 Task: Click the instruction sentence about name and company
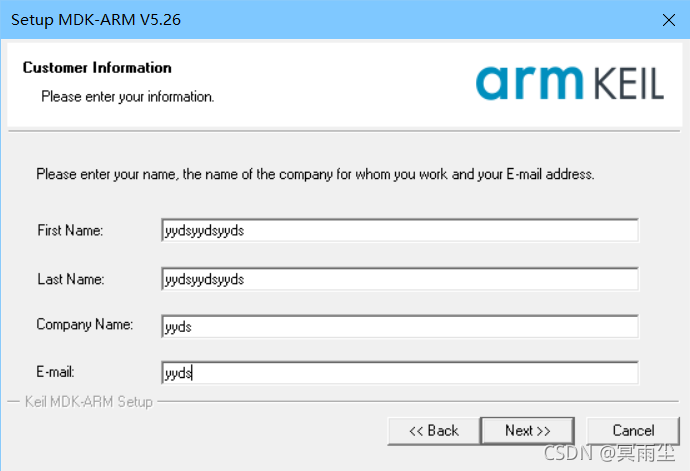tap(315, 174)
